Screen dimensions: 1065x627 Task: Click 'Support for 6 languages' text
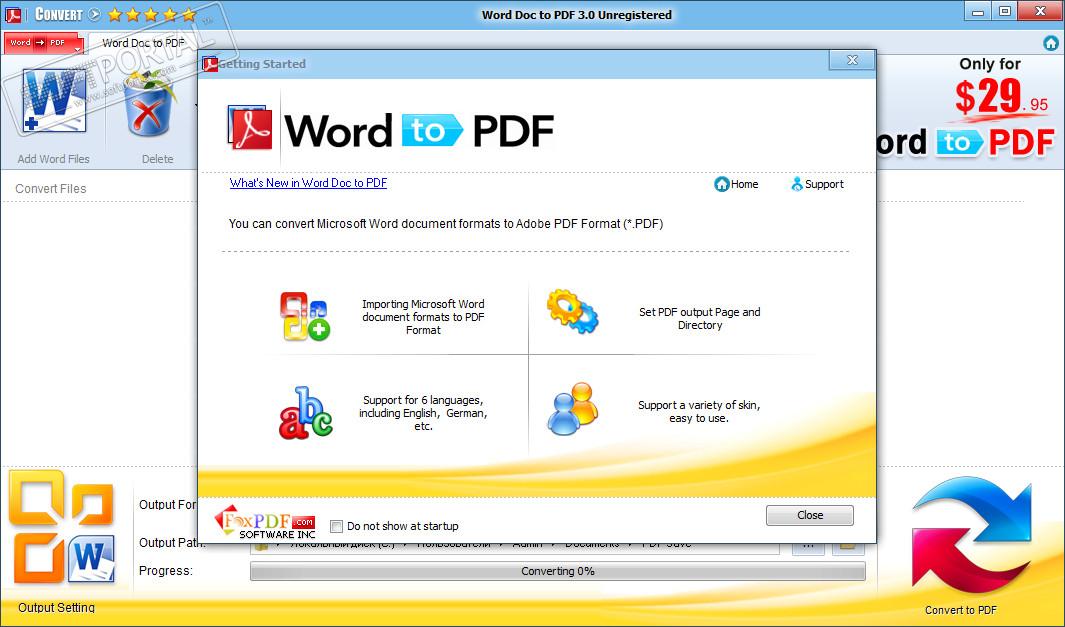(423, 413)
